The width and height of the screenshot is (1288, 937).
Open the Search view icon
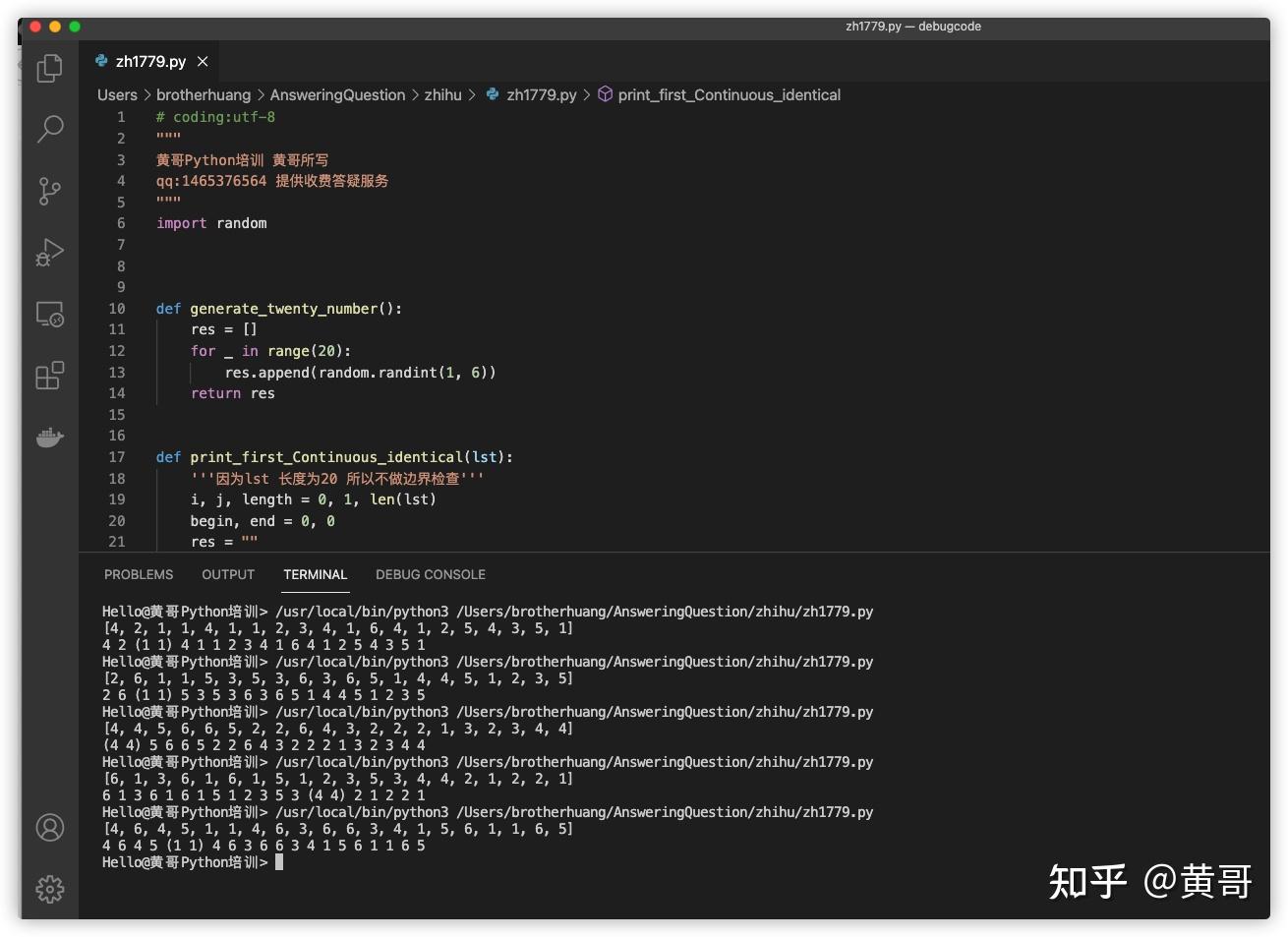coord(49,129)
